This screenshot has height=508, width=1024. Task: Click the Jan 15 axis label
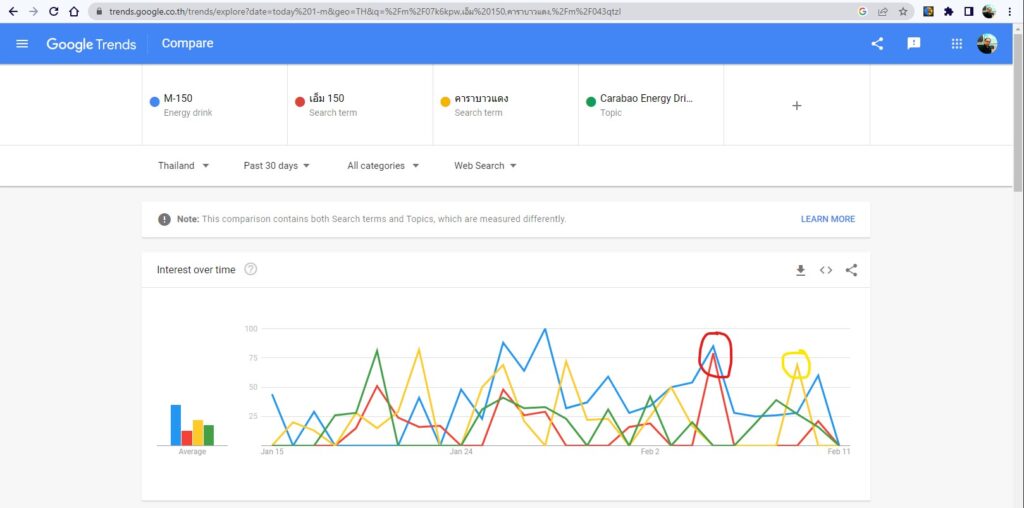272,452
